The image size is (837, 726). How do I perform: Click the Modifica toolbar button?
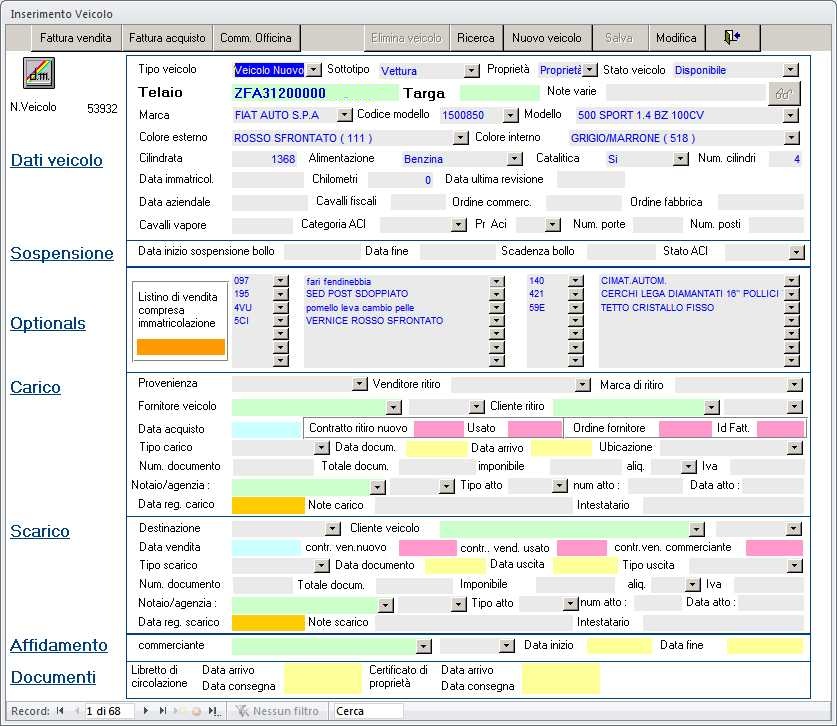676,38
